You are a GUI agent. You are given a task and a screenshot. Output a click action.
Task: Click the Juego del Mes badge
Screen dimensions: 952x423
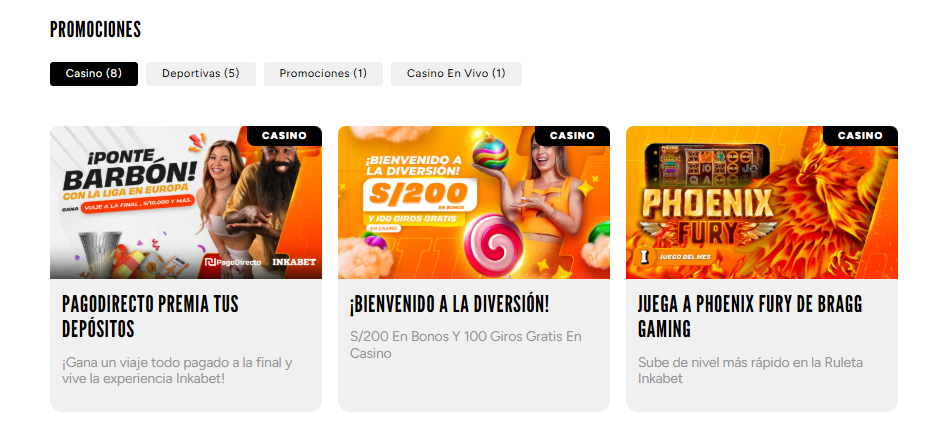coord(674,256)
